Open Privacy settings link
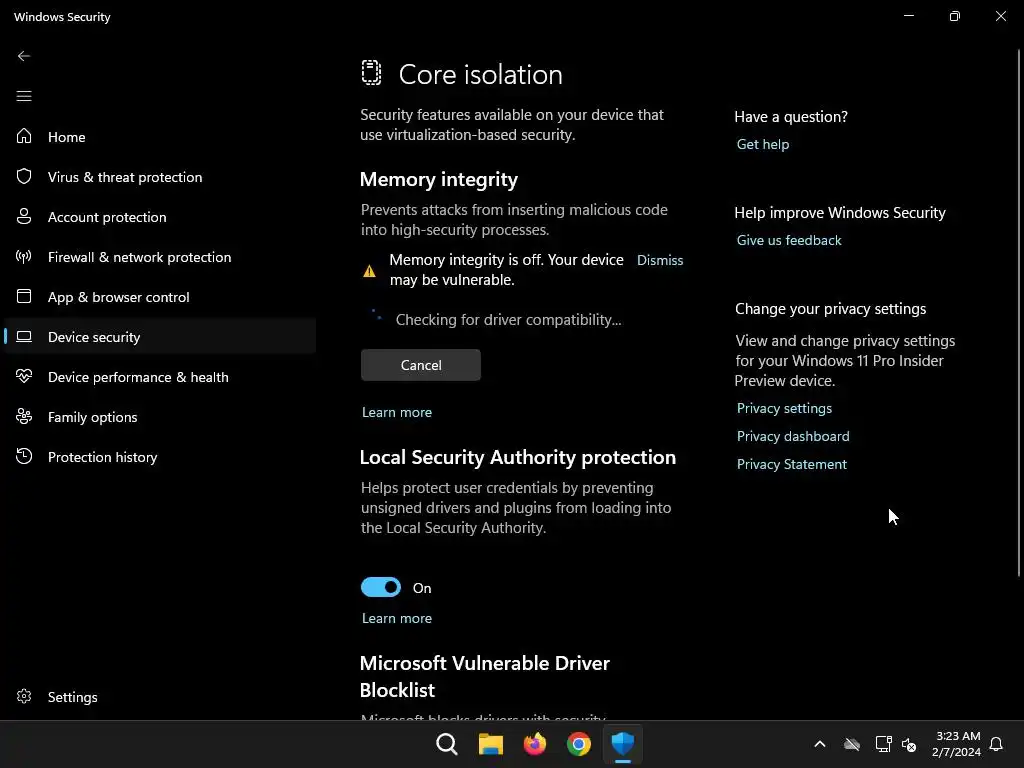1024x768 pixels. [x=784, y=408]
